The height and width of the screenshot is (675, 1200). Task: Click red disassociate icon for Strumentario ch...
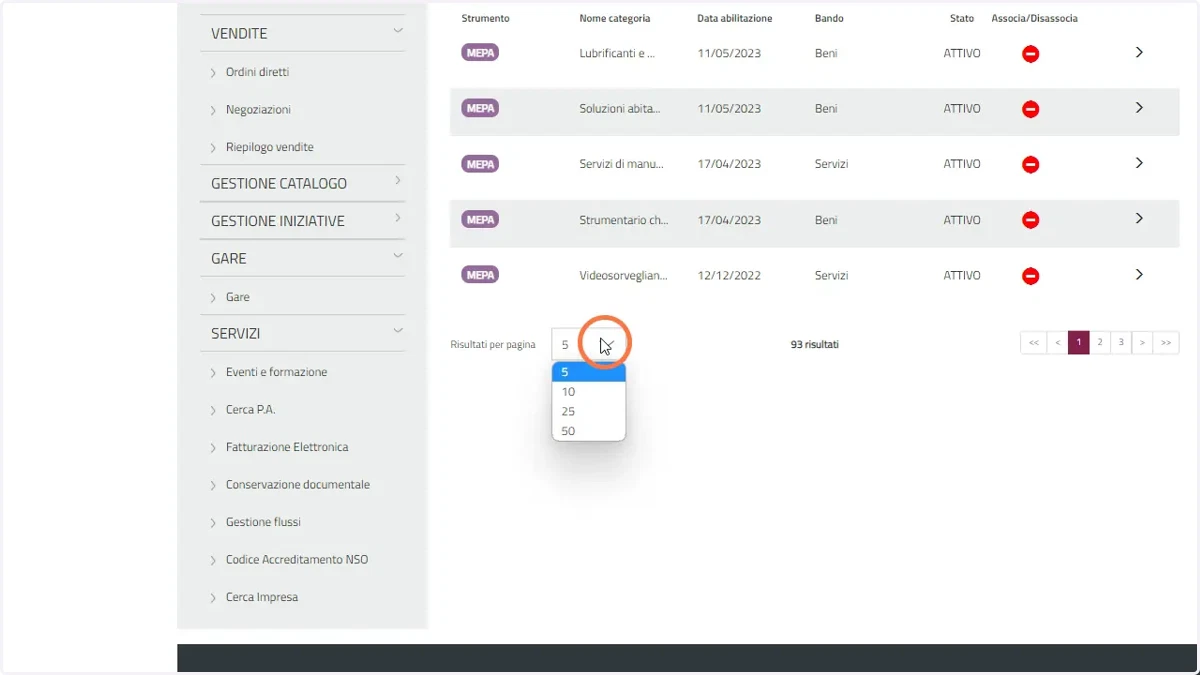[1030, 220]
